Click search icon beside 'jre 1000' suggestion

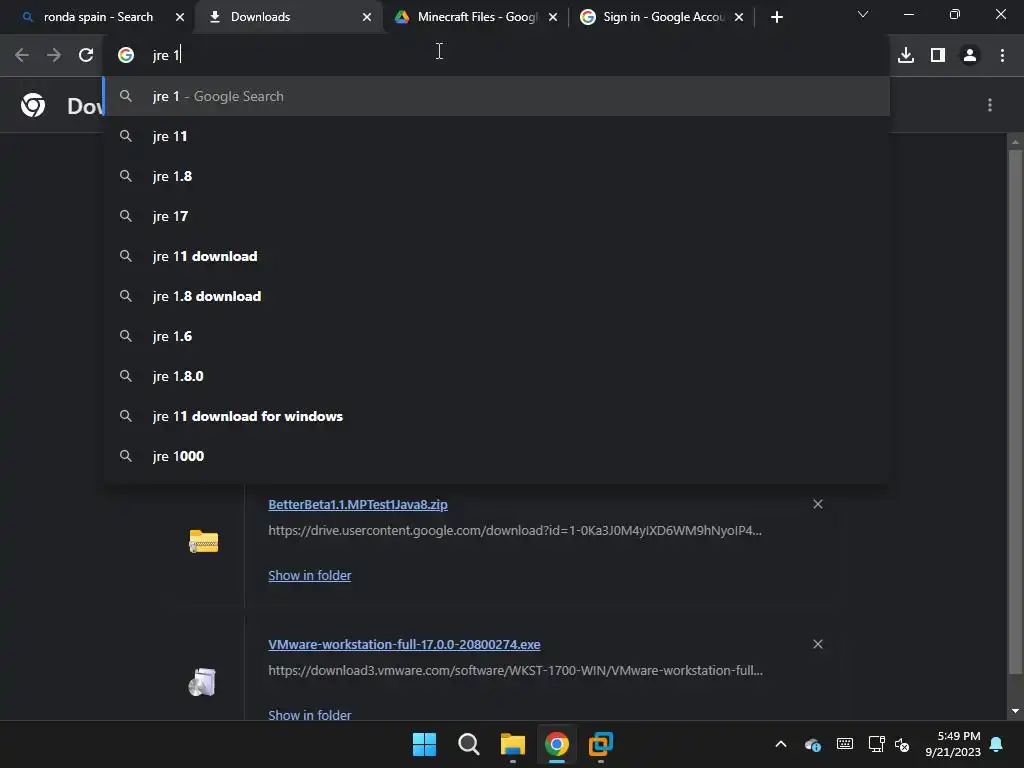125,455
